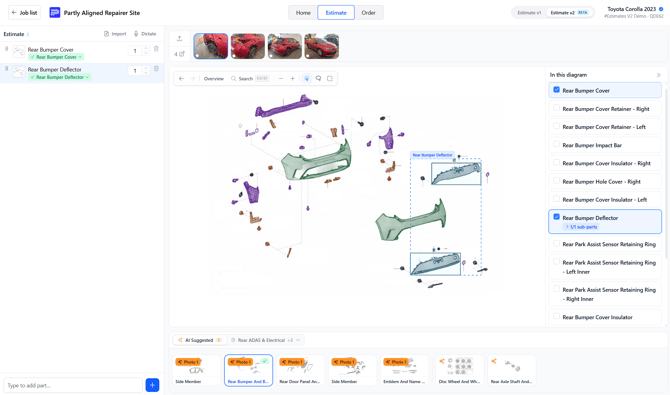Screen dimensions: 670x395
Task: Open the third vehicle photo thumbnail
Action: tap(285, 46)
